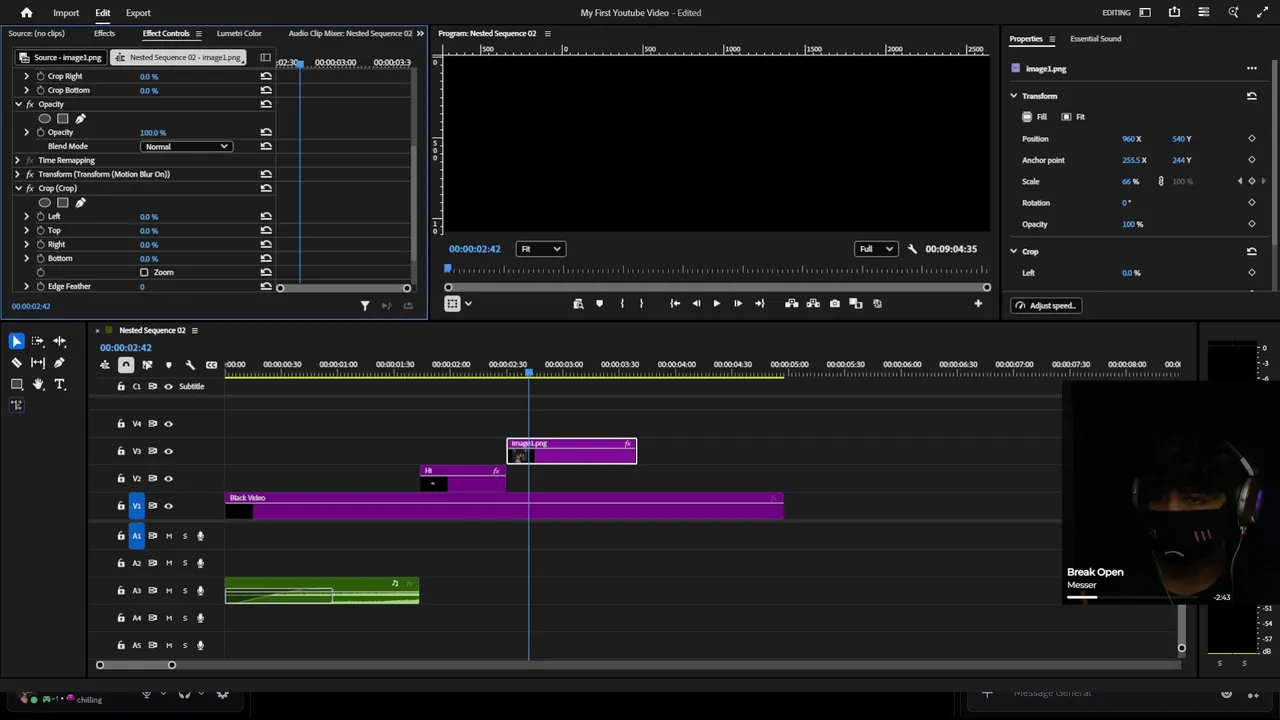Screen dimensions: 1280x720
Task: Select the Hand tool
Action: pyautogui.click(x=38, y=384)
